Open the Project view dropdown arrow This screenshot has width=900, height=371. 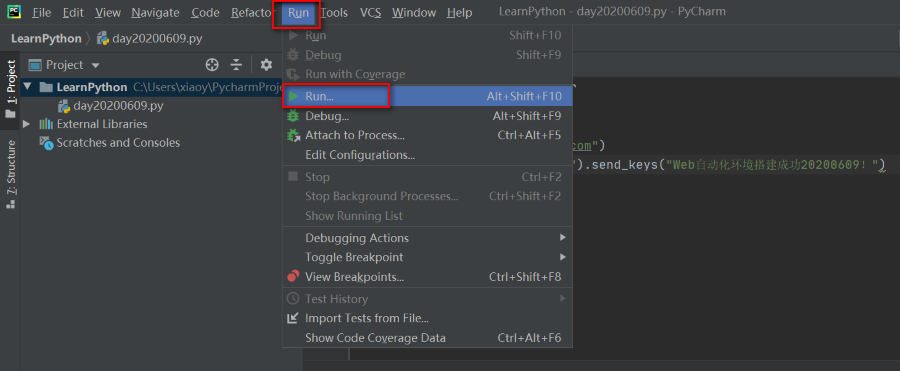96,65
